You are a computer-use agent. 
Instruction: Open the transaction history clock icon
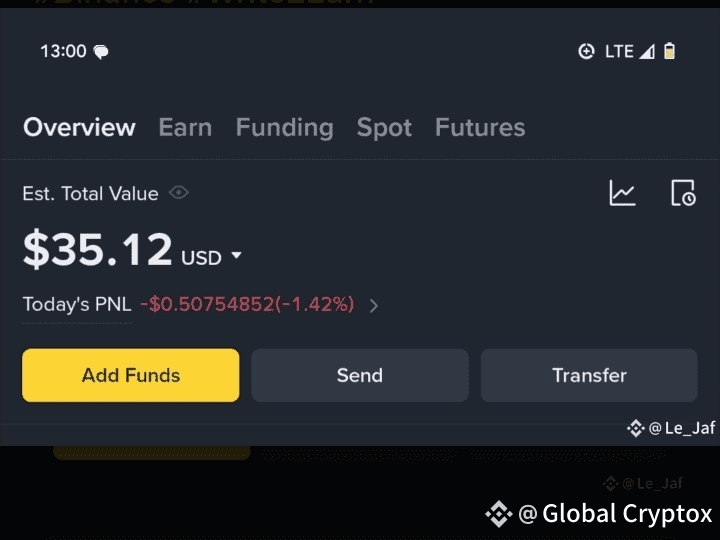click(683, 193)
